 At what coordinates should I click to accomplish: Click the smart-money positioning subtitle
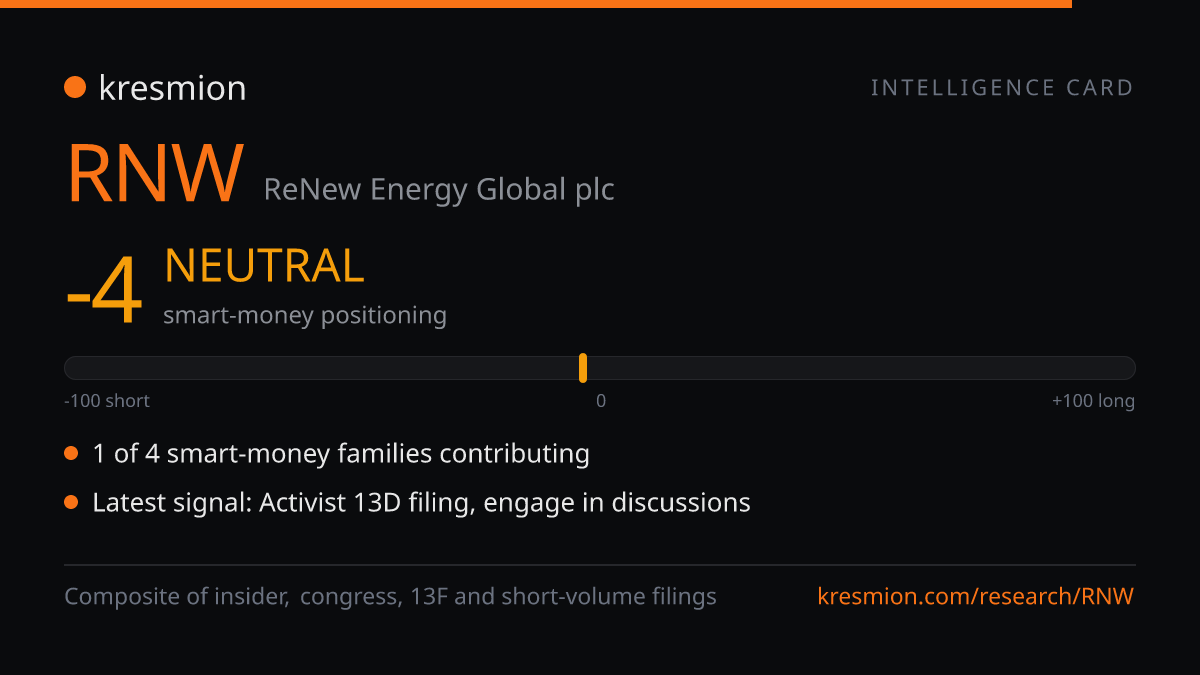click(305, 315)
